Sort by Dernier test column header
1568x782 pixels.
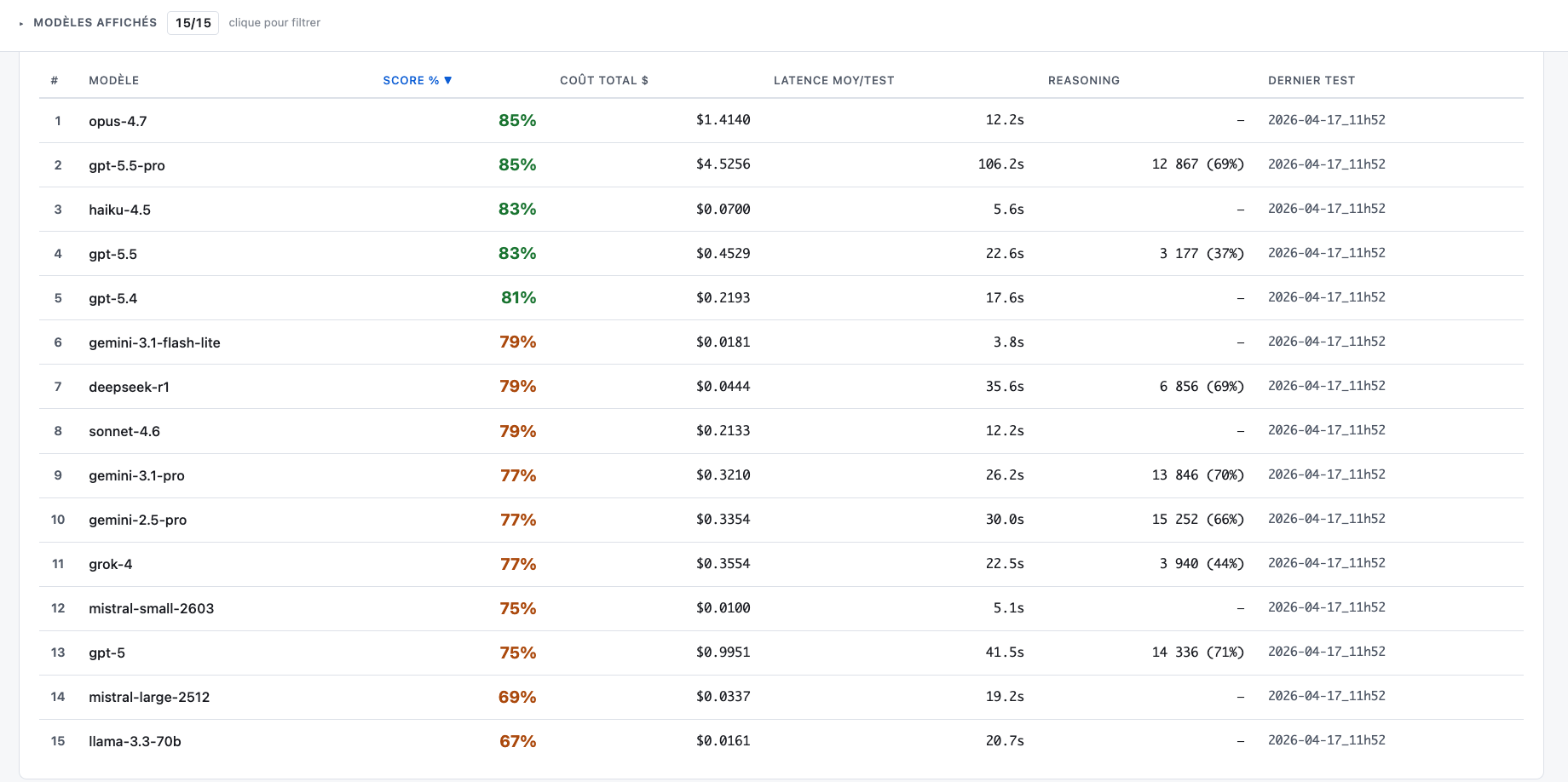[x=1311, y=80]
